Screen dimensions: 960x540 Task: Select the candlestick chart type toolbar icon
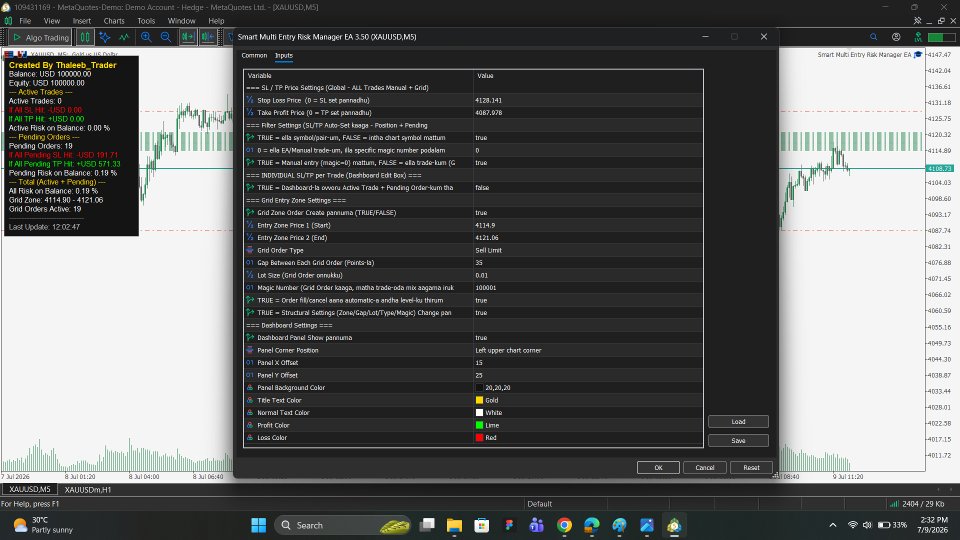85,37
